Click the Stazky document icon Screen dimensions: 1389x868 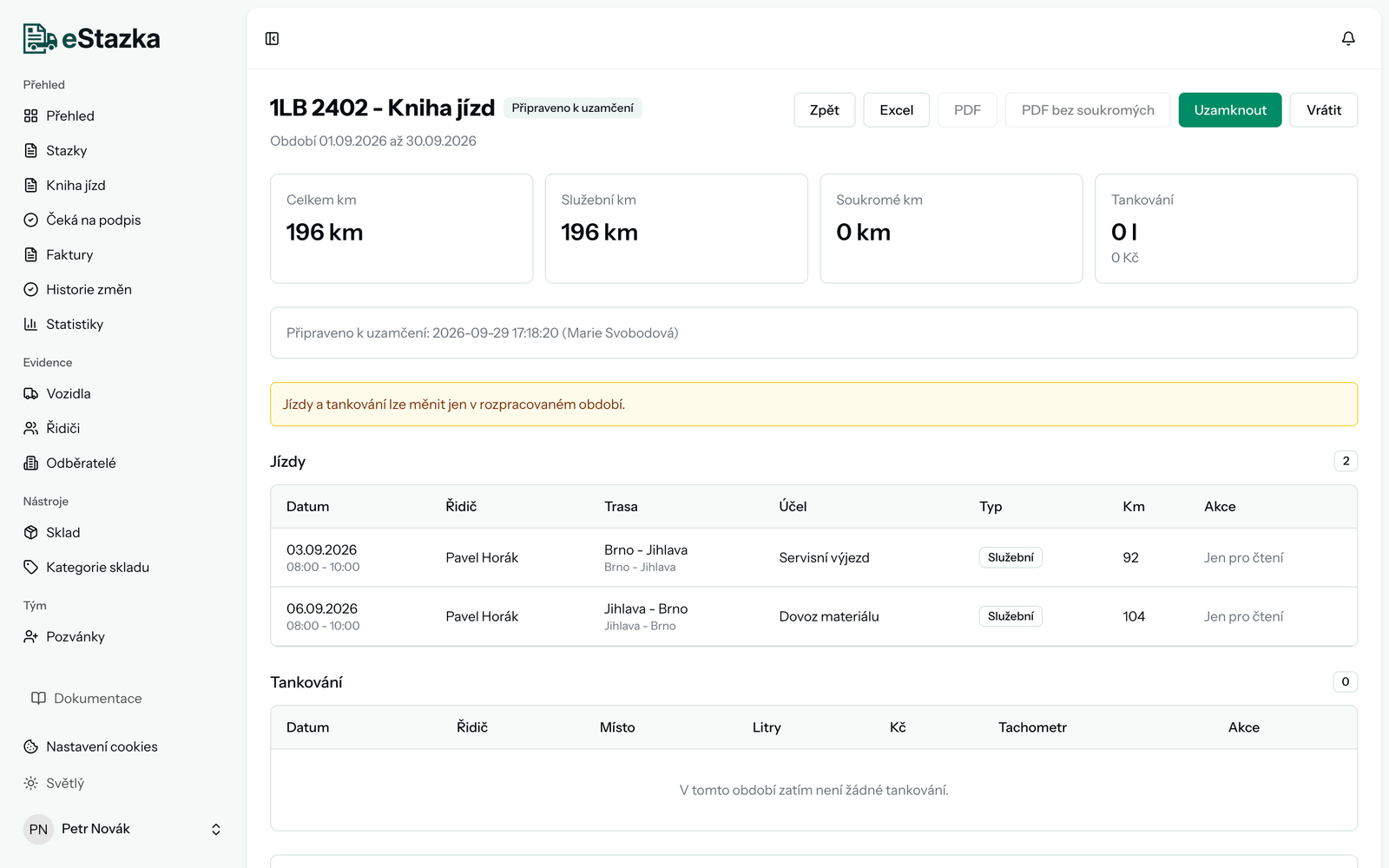[30, 150]
